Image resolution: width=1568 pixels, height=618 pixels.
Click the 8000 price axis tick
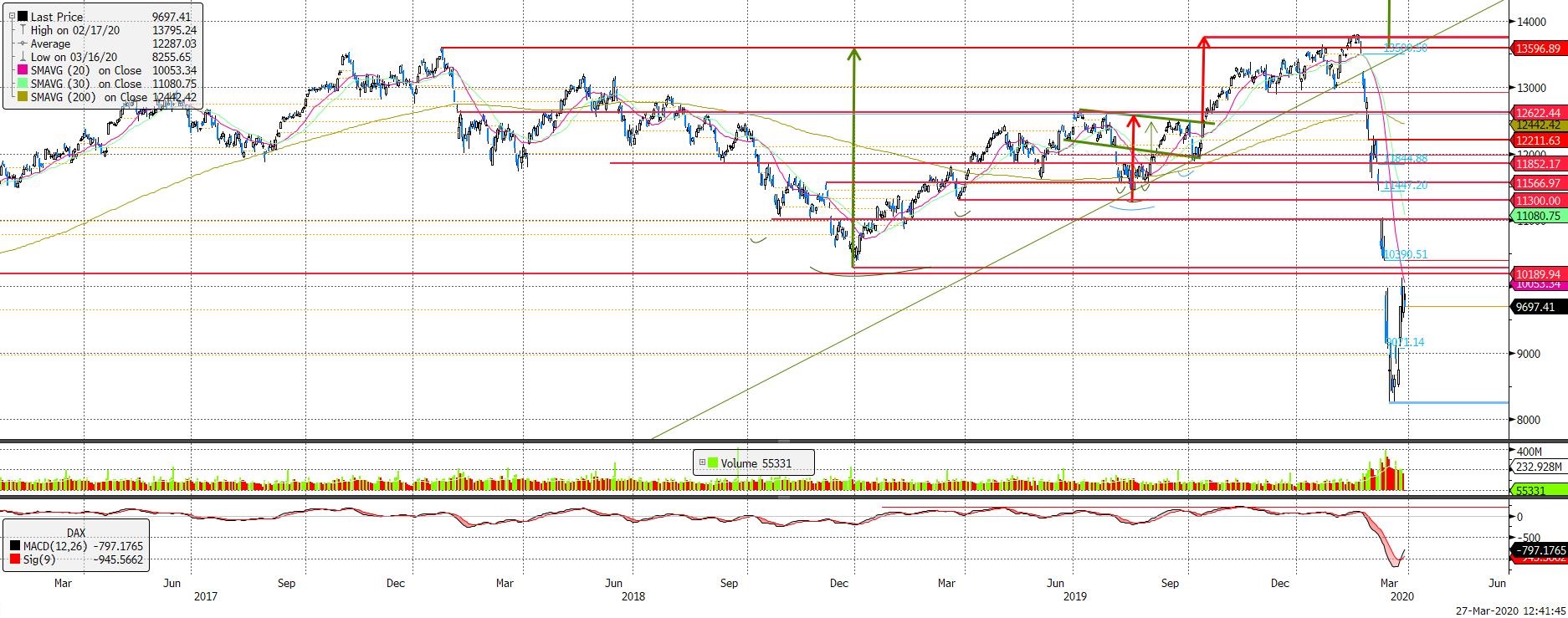click(x=1528, y=419)
